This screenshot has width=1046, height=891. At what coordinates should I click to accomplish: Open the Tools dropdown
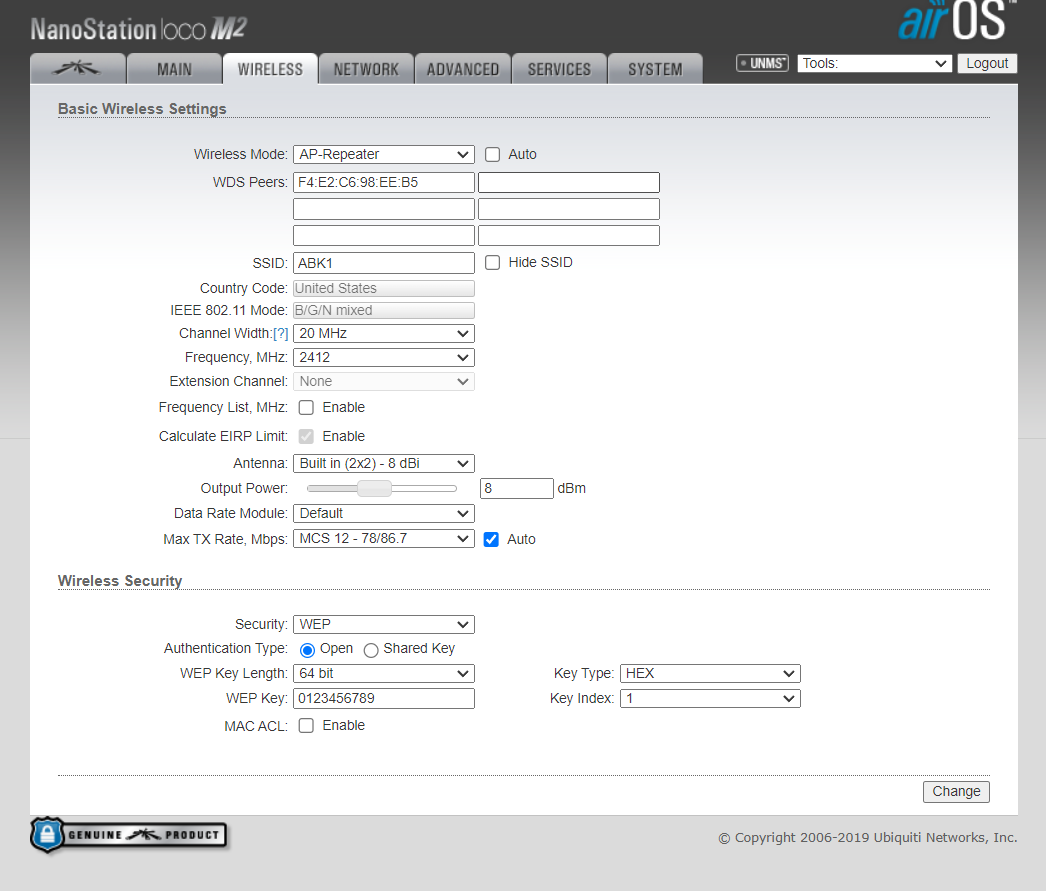point(875,63)
